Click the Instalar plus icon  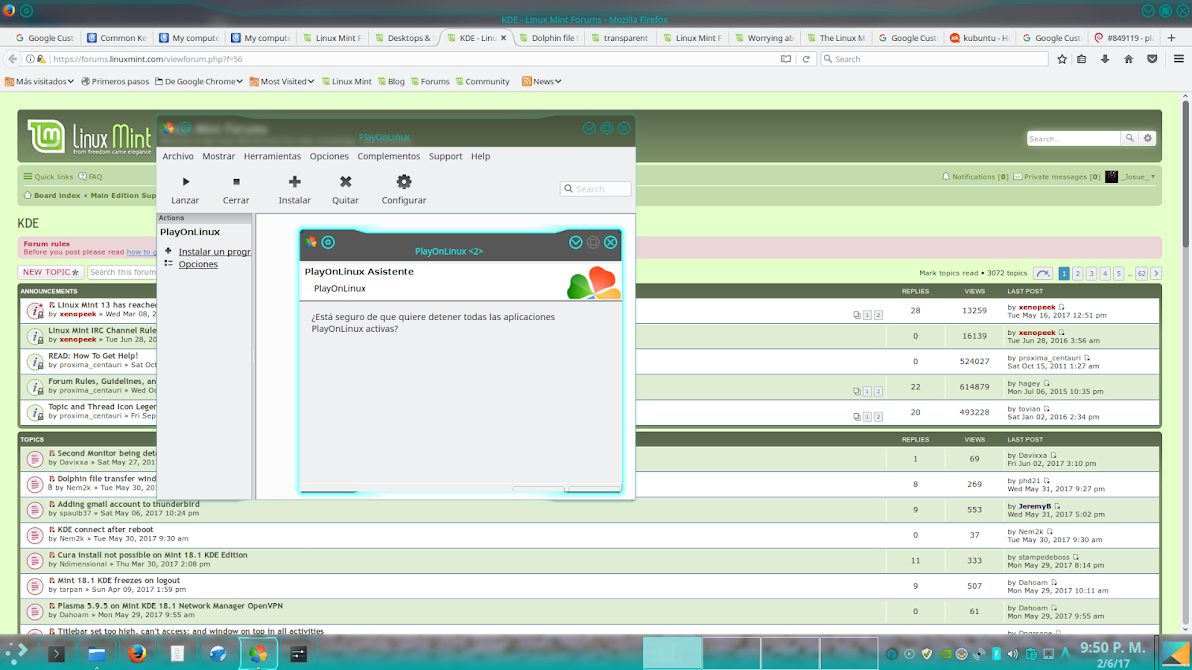pos(295,182)
